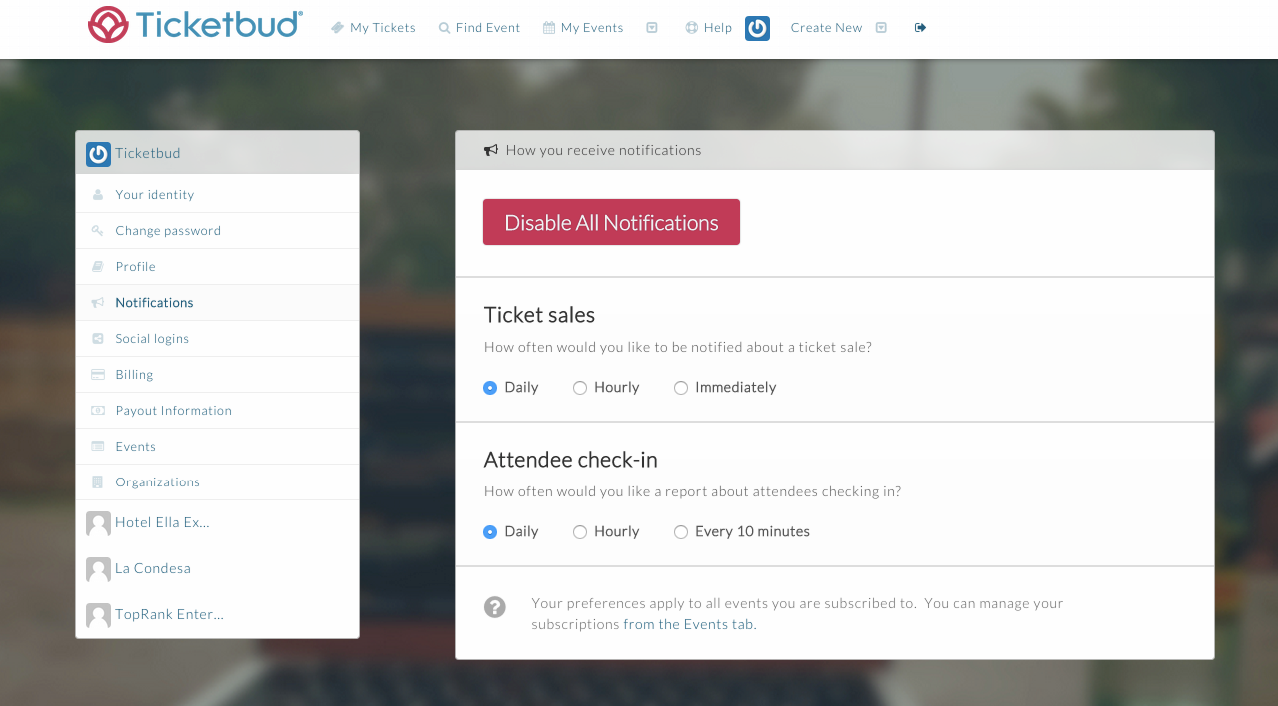Open the Hotel Ella Ex... organization

[x=162, y=523]
